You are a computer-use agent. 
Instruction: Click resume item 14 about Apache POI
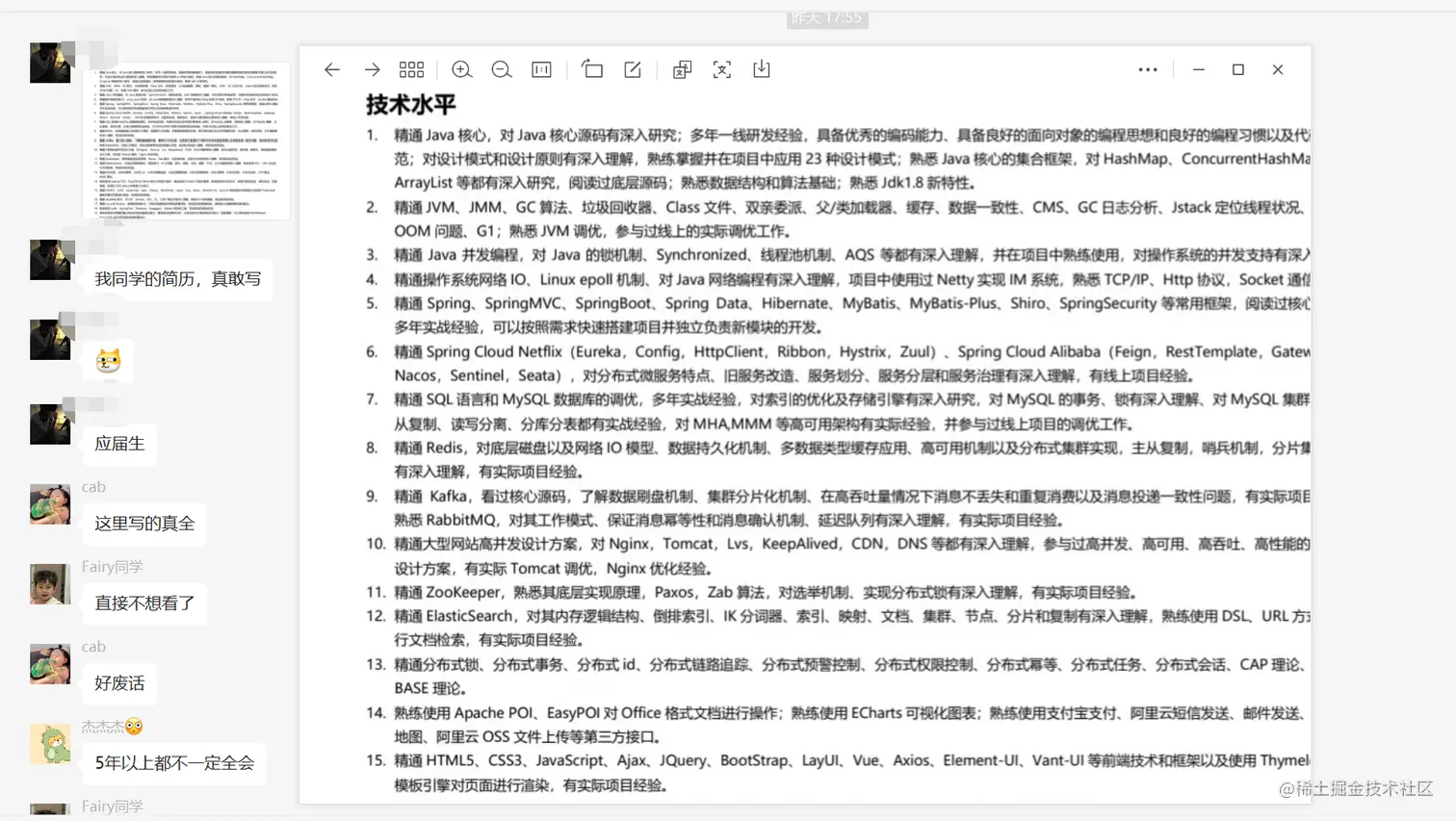[x=838, y=725]
